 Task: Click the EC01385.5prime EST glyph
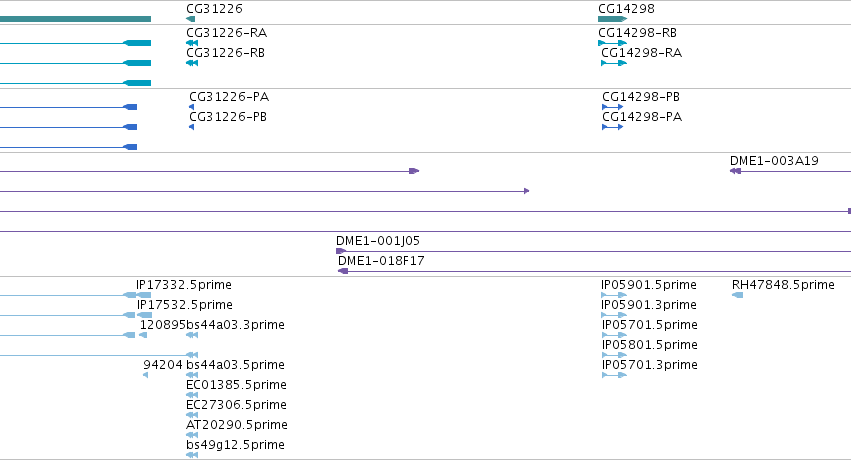tap(192, 395)
